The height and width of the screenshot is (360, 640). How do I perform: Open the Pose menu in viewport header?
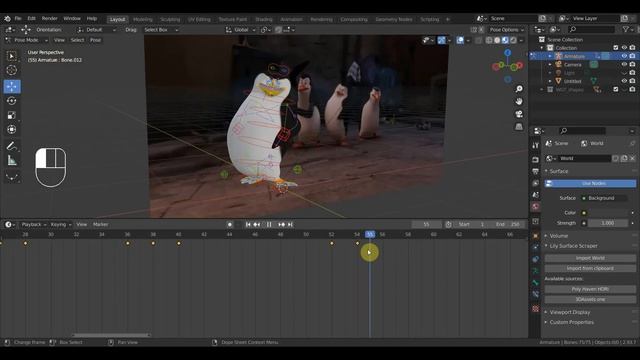pos(96,40)
